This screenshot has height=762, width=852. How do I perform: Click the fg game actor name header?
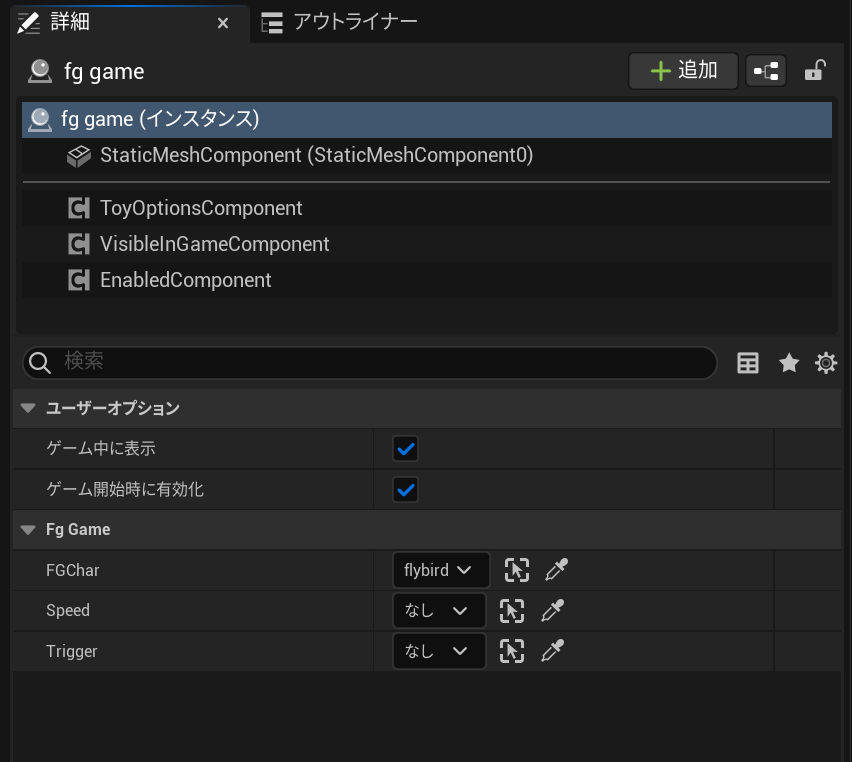[x=104, y=72]
